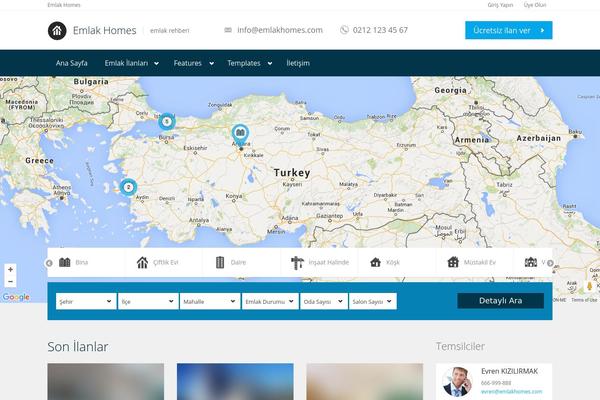Expand the Features menu

tap(194, 63)
